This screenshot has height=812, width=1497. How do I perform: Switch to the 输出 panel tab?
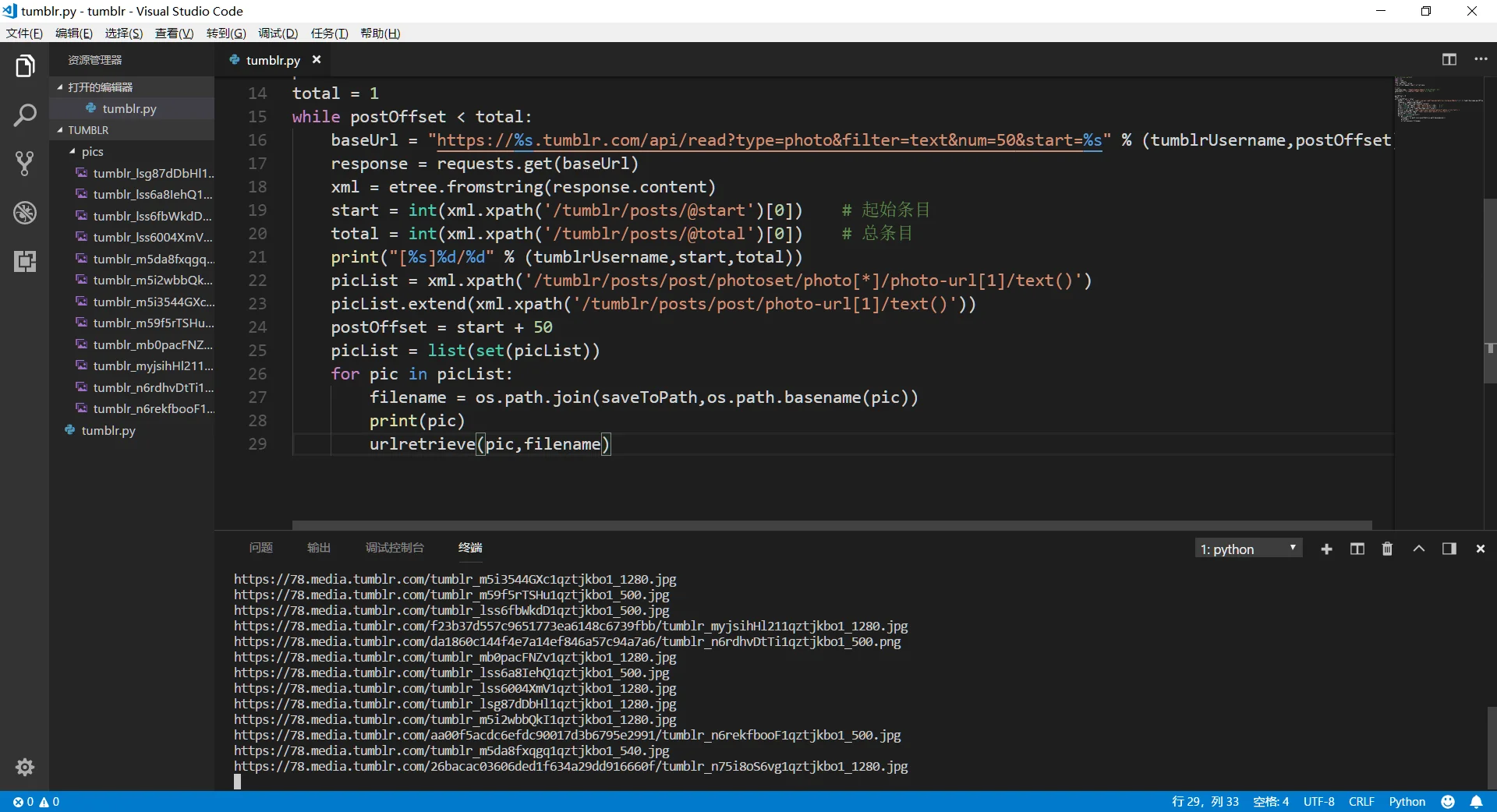318,548
